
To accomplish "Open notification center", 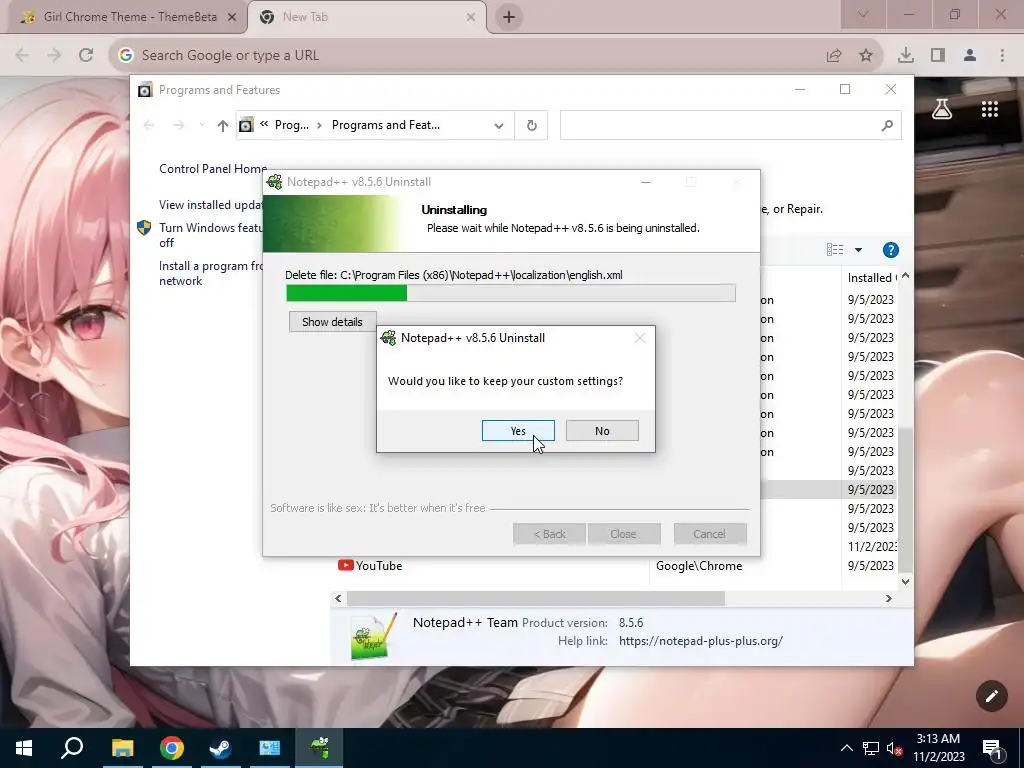I will (993, 748).
